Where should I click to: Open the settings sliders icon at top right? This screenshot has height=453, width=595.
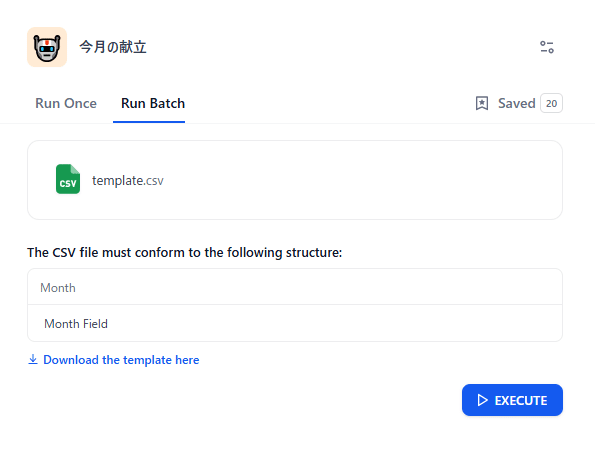click(x=547, y=47)
